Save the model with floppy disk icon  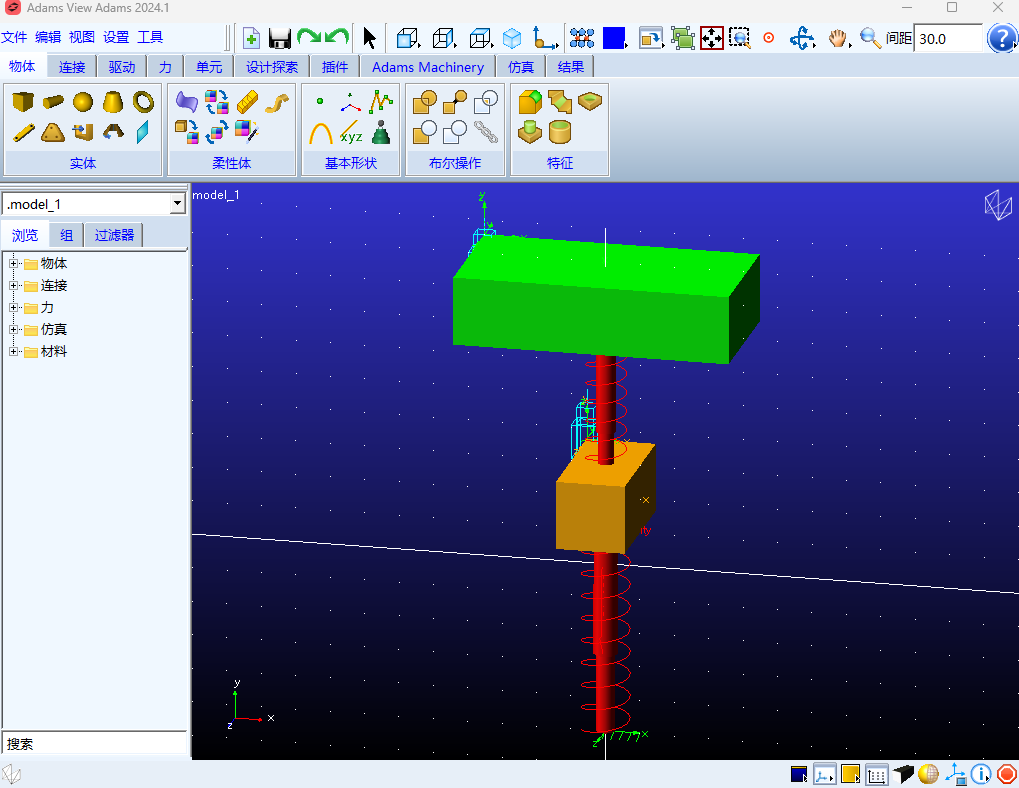click(x=279, y=38)
